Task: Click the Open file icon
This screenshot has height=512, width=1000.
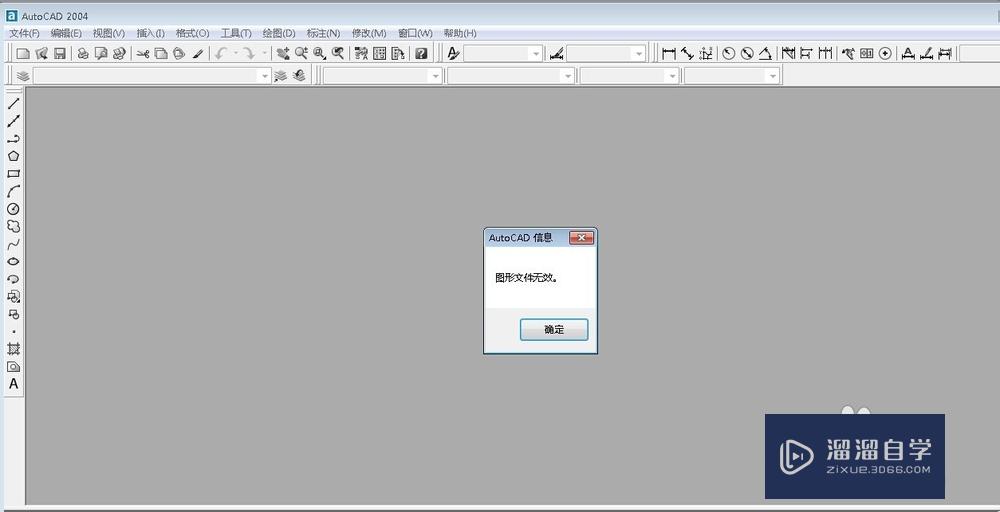Action: [x=41, y=54]
